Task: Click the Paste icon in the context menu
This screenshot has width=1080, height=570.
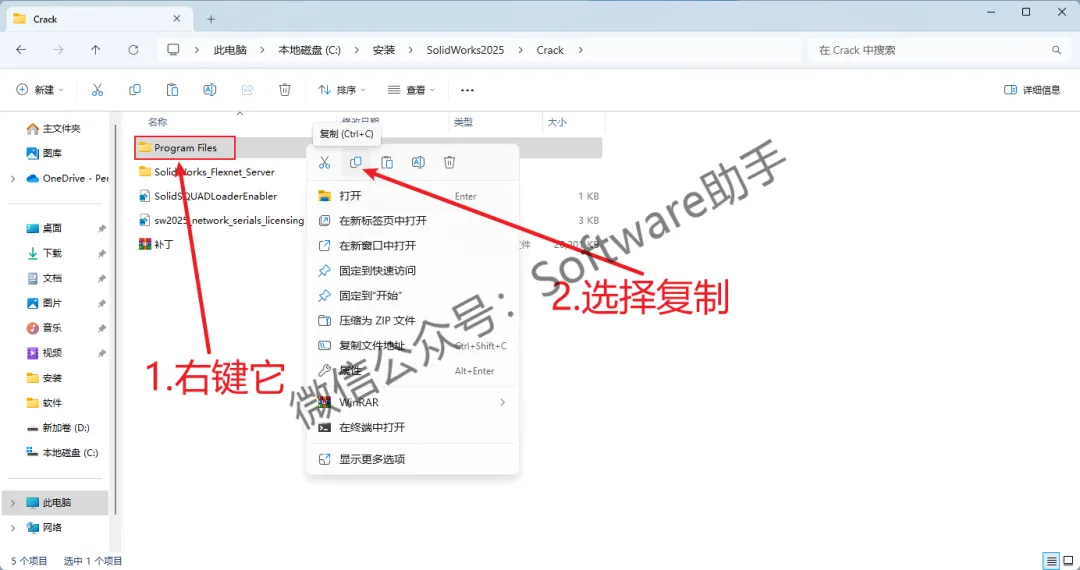Action: (x=387, y=162)
